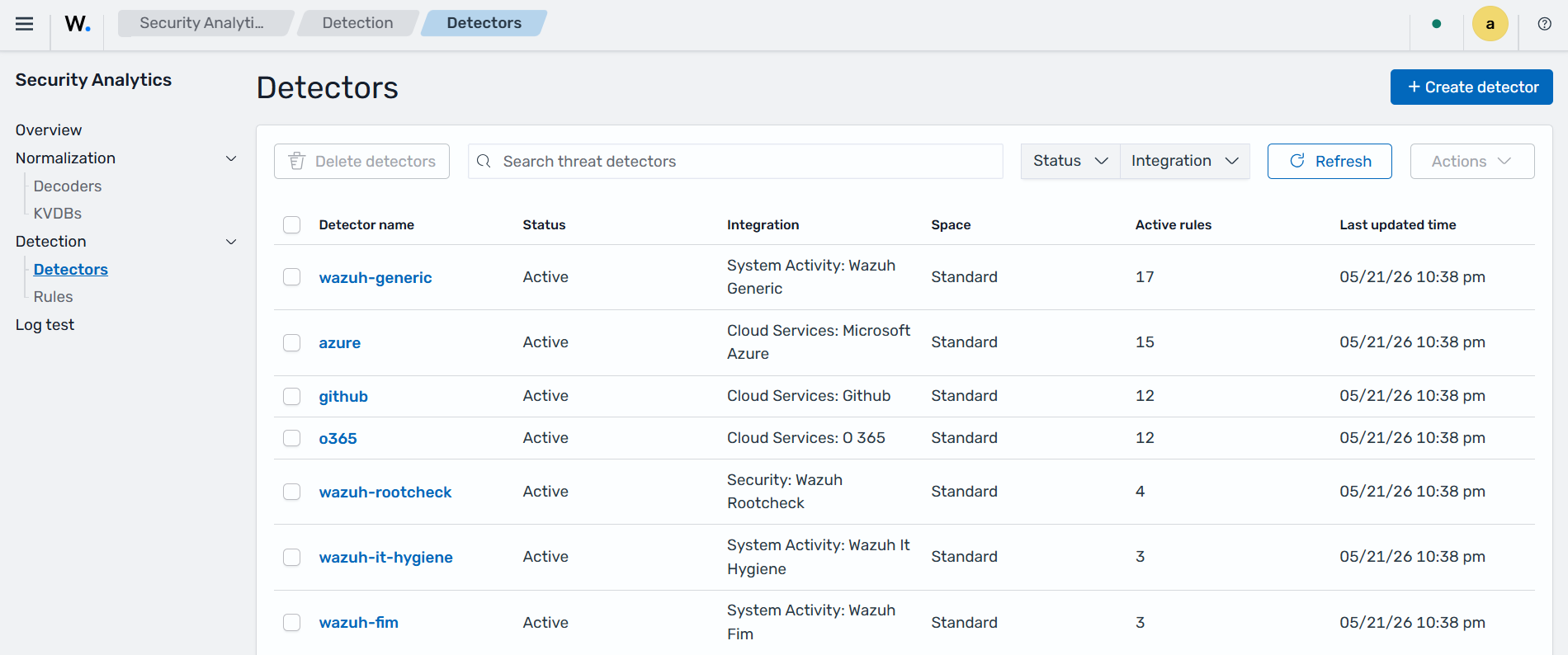Open the help question mark icon

click(1545, 24)
